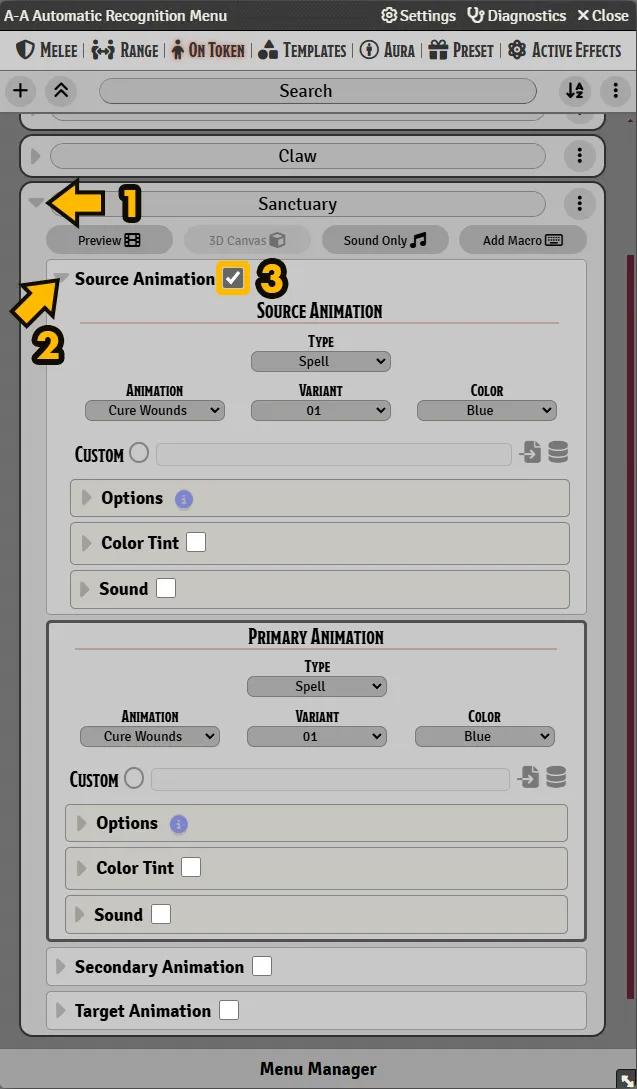Uncheck the Source Animation checkbox

pyautogui.click(x=233, y=279)
